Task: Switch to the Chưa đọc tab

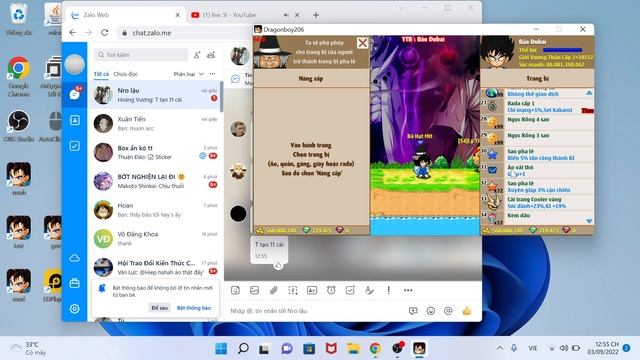Action: click(125, 74)
